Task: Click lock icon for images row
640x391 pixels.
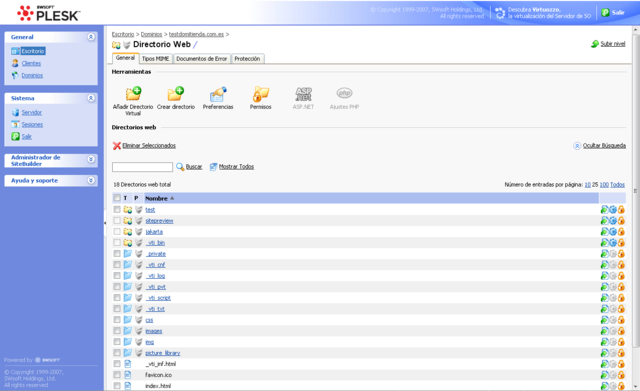Action: [x=621, y=331]
